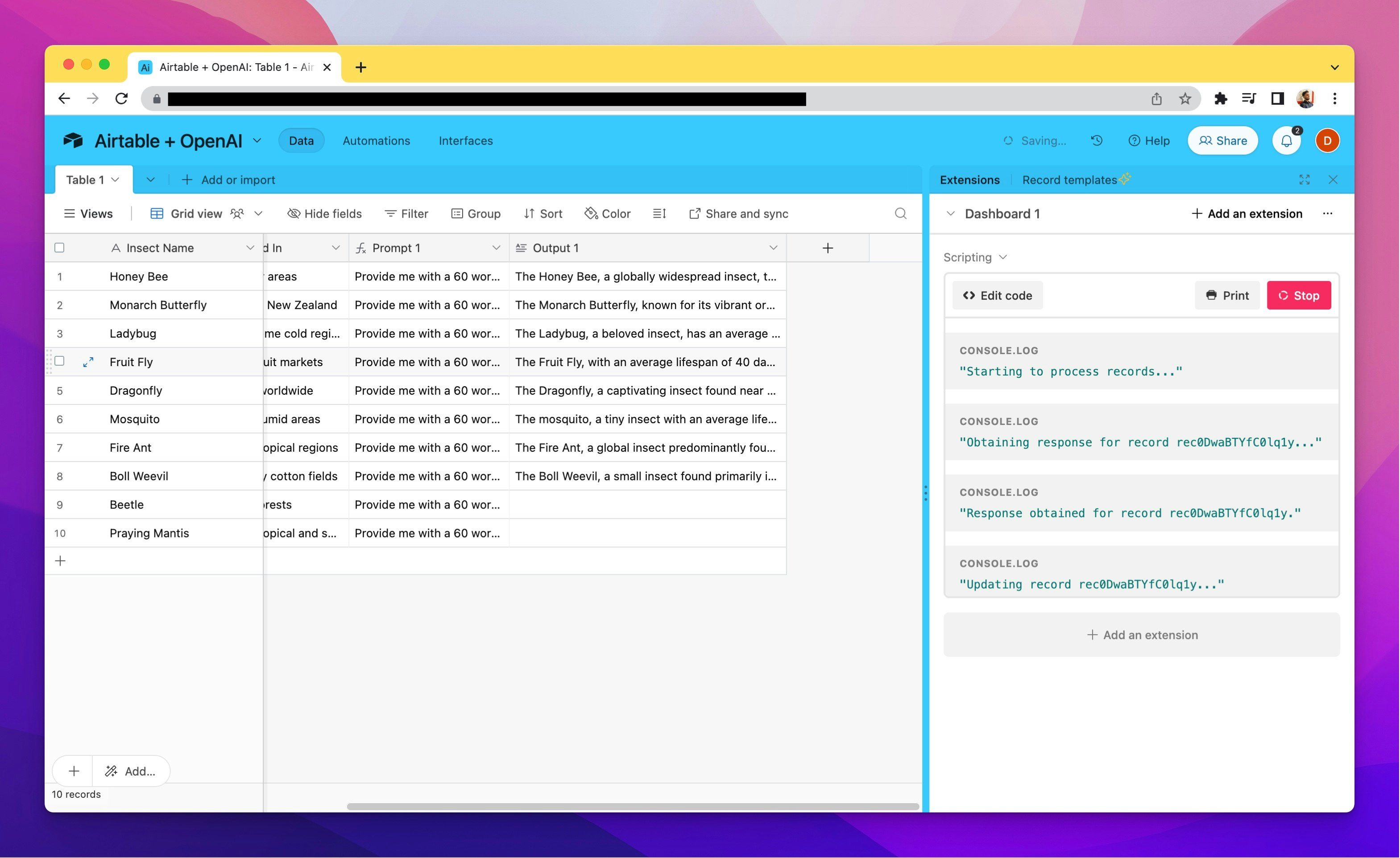This screenshot has width=1400, height=858.
Task: Switch to the Data tab
Action: coord(301,140)
